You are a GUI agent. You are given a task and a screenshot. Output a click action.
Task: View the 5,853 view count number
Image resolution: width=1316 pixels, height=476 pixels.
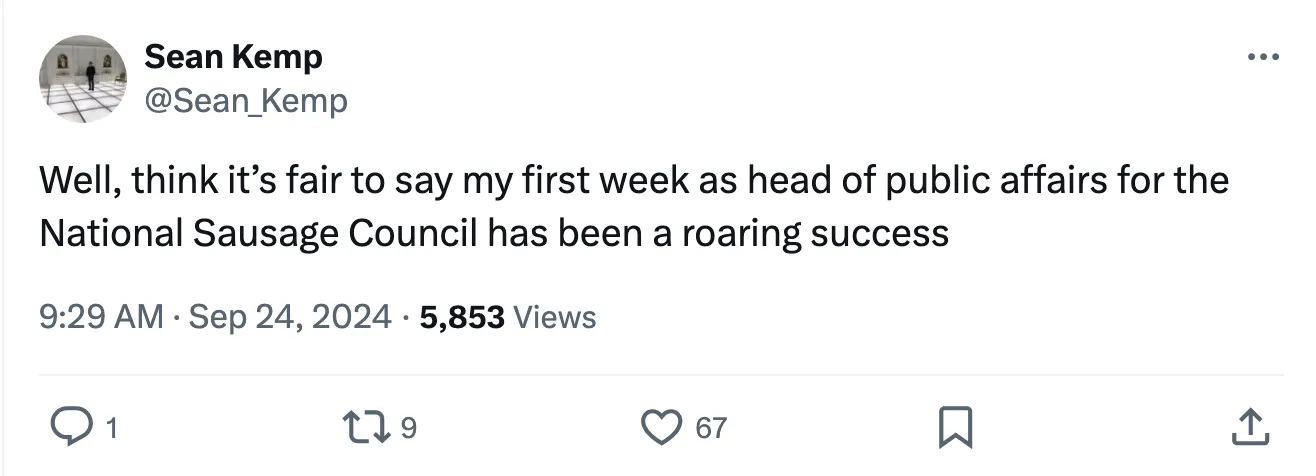click(x=462, y=318)
